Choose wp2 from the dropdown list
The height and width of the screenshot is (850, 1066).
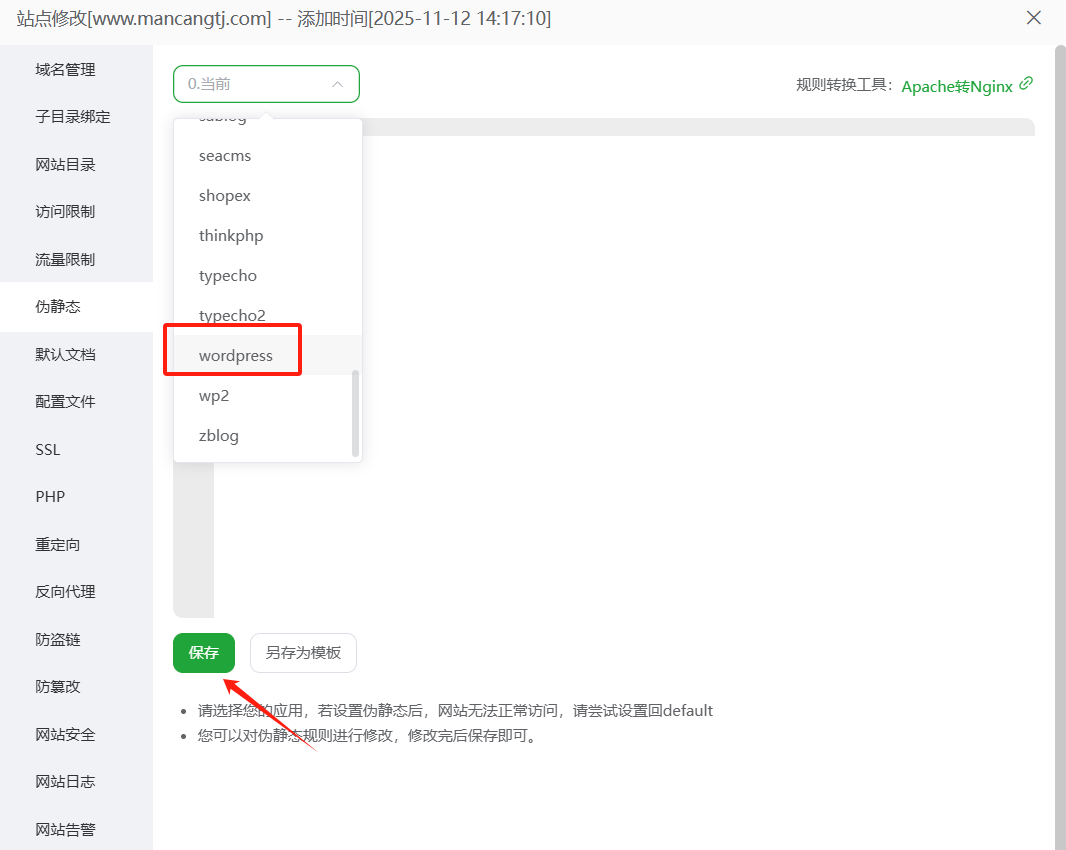point(214,396)
